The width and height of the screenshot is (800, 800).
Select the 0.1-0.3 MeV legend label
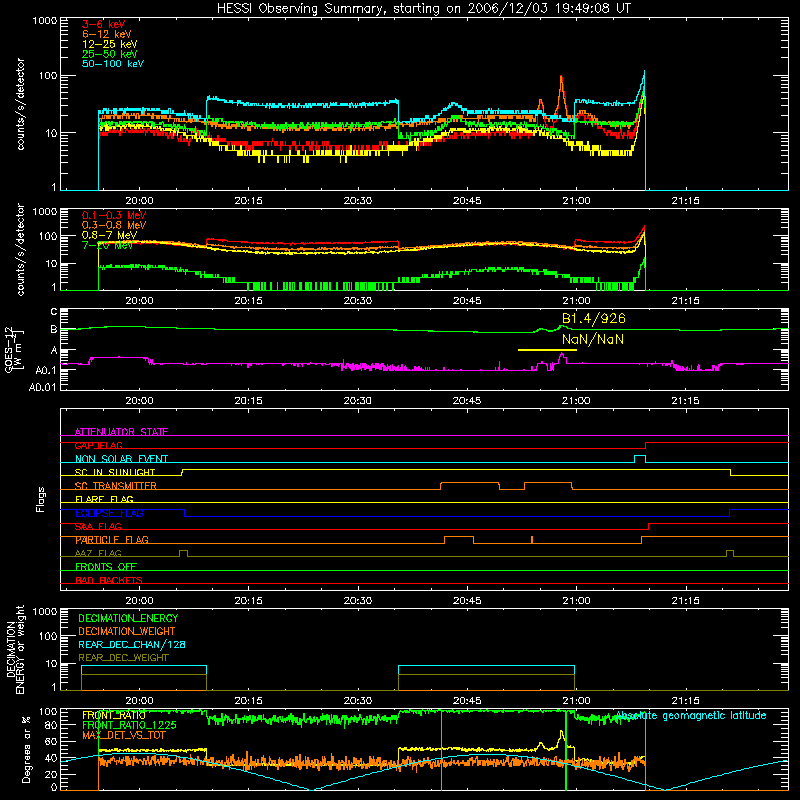pos(114,215)
